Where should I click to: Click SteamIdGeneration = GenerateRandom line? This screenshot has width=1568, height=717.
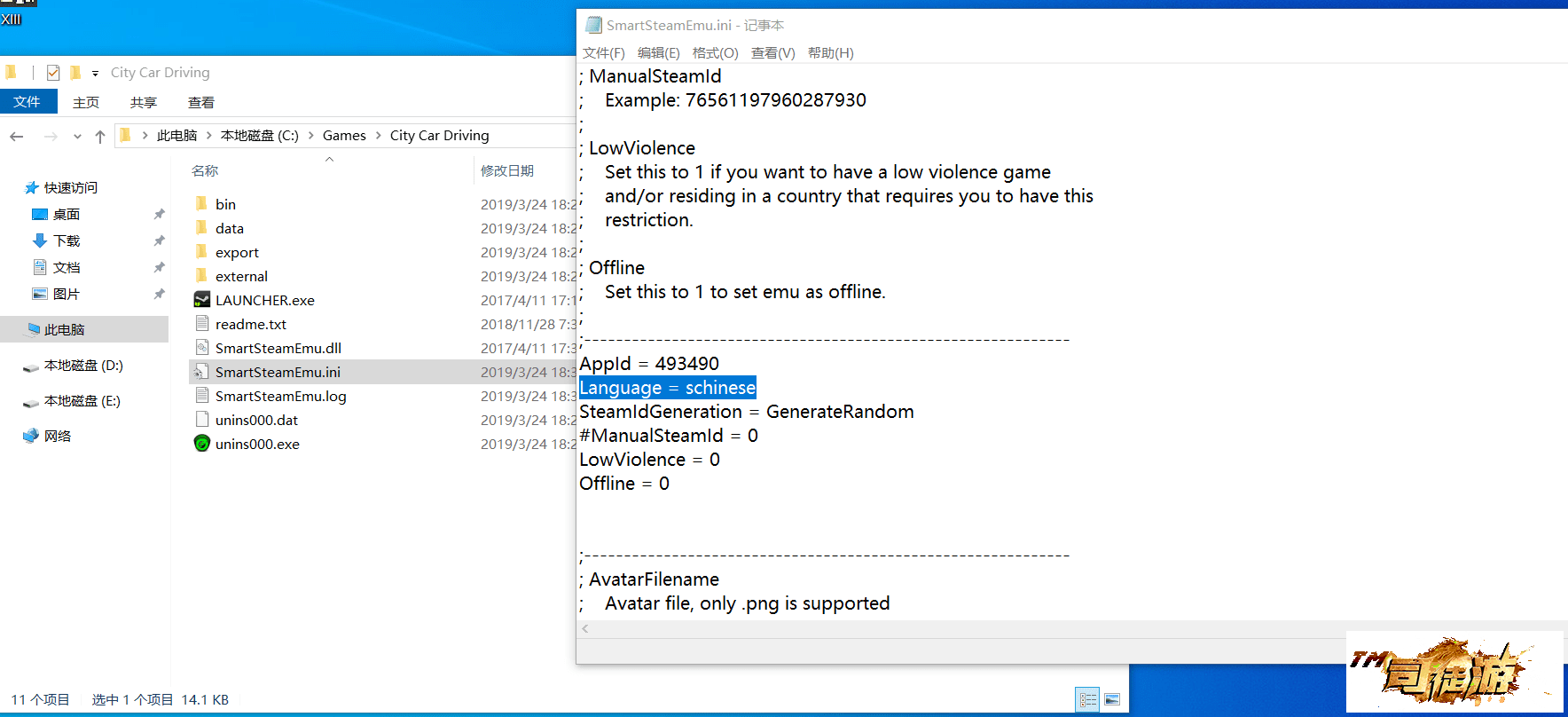pyautogui.click(x=747, y=412)
